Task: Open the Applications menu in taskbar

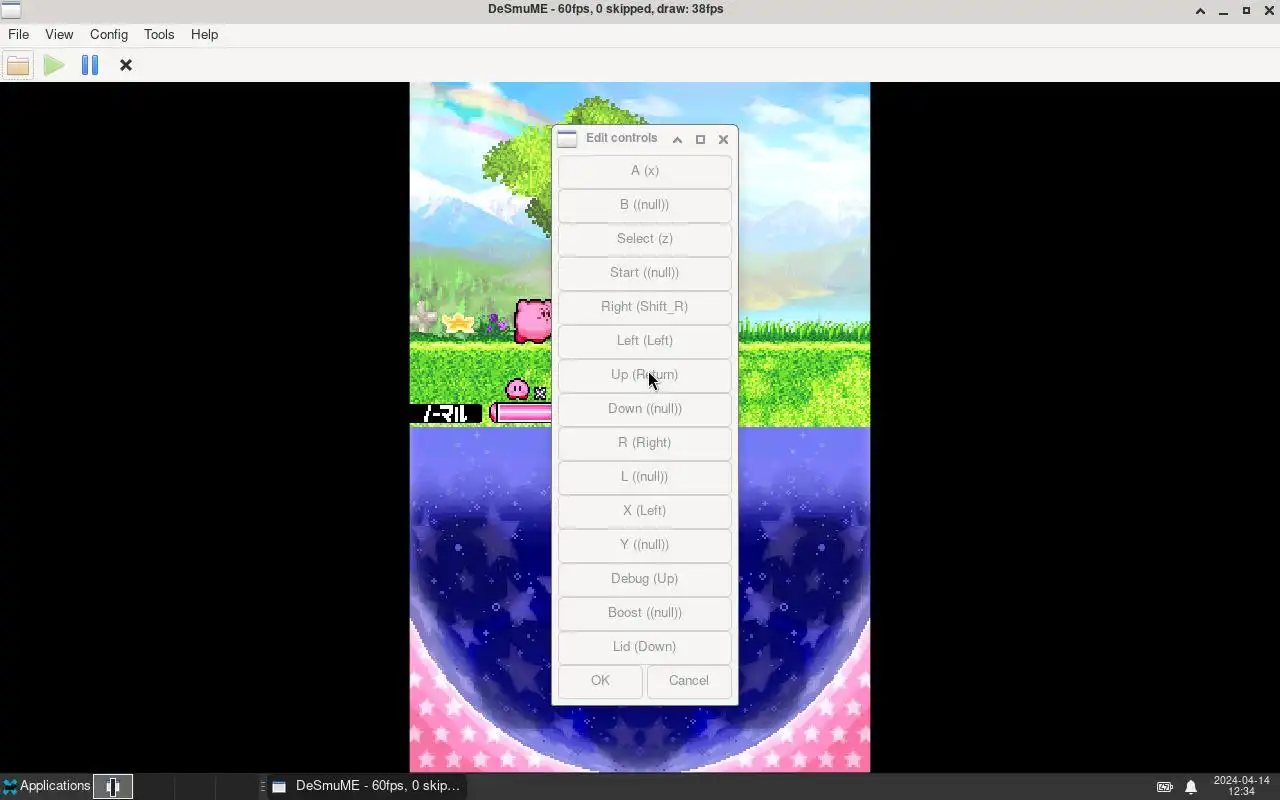Action: (46, 786)
